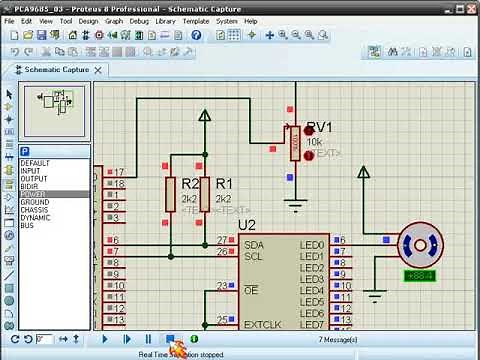Open the System menu
The width and height of the screenshot is (480, 360).
(227, 21)
